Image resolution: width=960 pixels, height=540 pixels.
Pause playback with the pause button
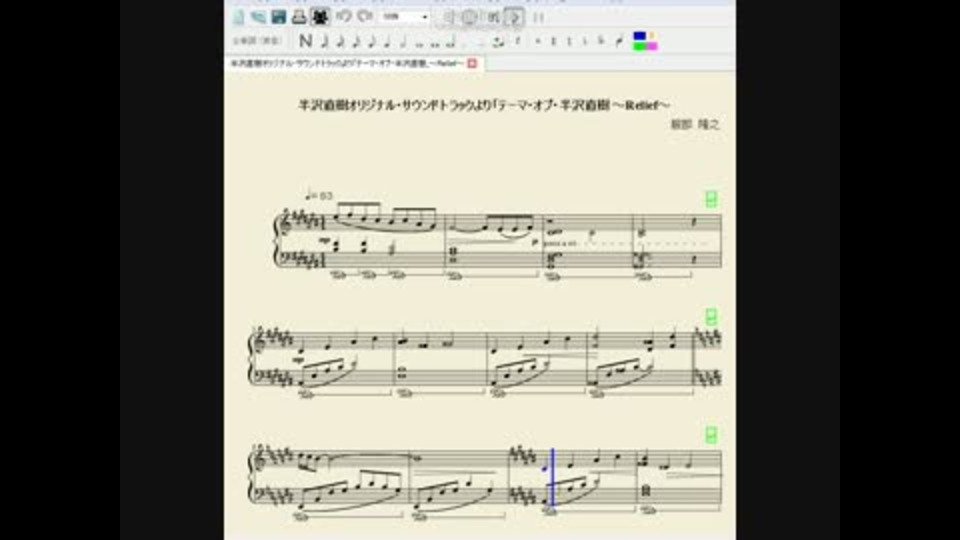tap(538, 17)
